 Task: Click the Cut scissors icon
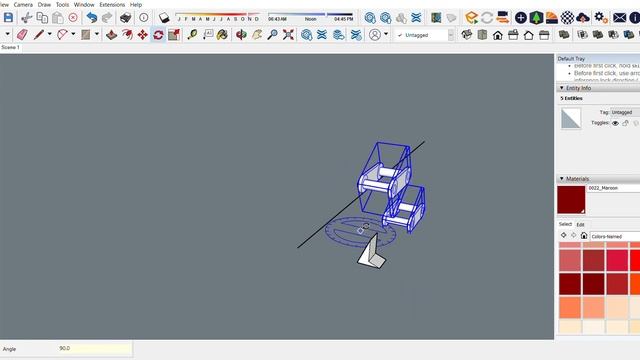tap(27, 18)
